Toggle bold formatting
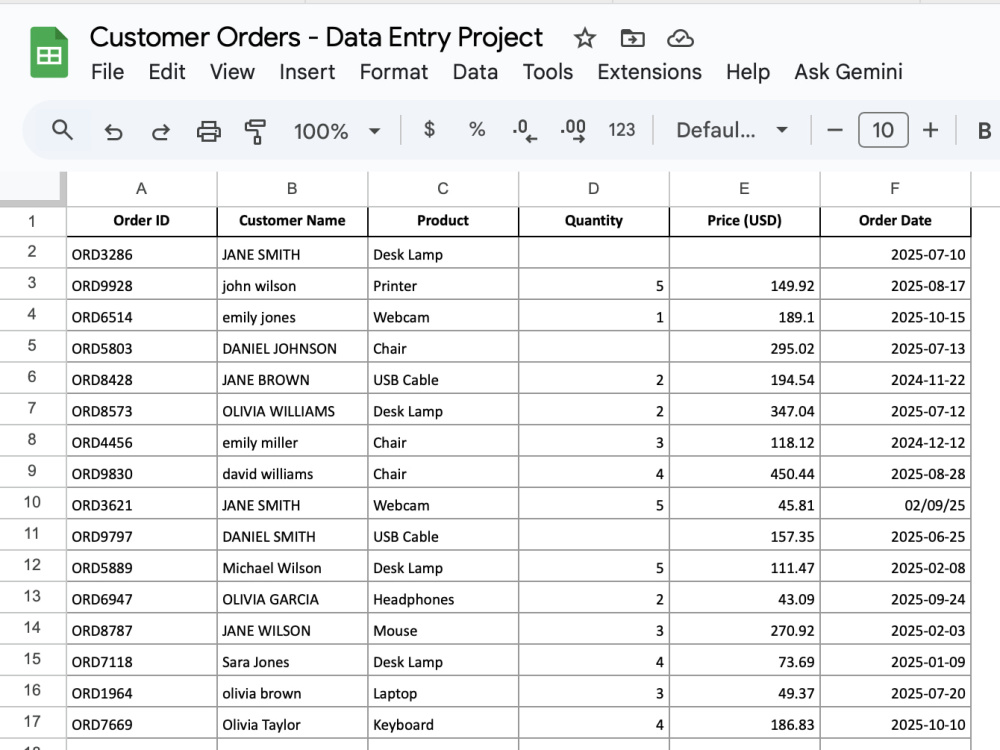This screenshot has width=1000, height=750. pos(984,131)
